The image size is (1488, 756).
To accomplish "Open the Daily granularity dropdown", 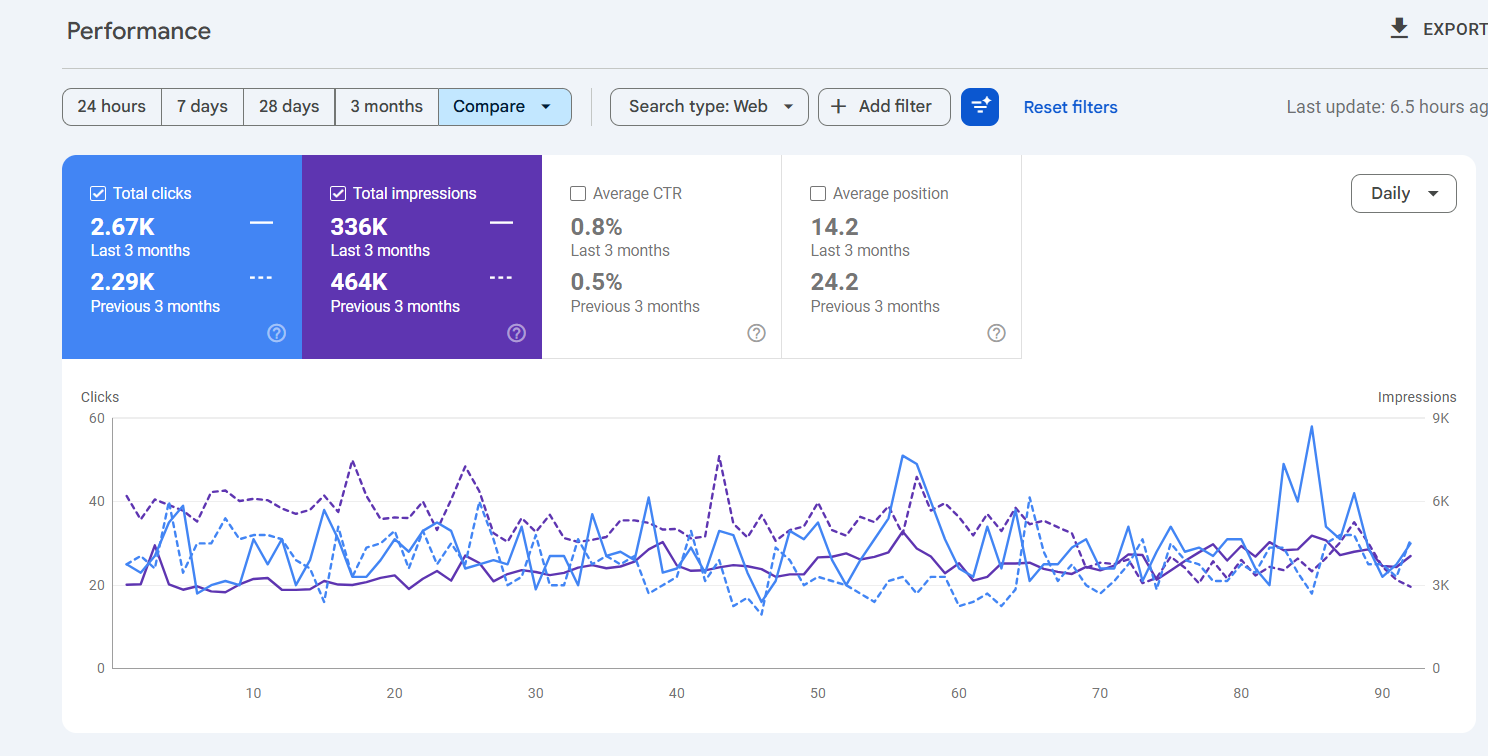I will click(1403, 194).
